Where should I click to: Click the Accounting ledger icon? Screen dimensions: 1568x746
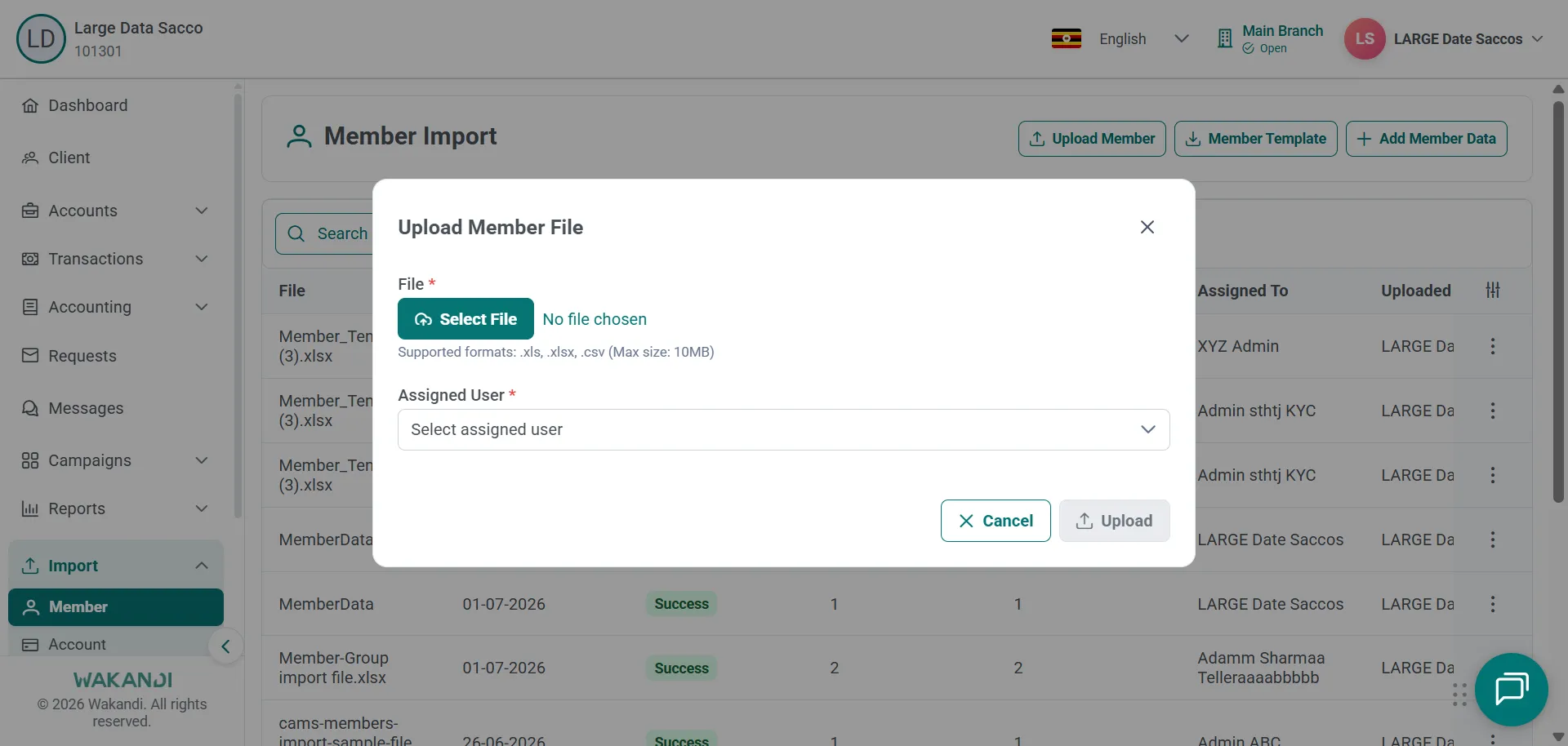(x=30, y=307)
